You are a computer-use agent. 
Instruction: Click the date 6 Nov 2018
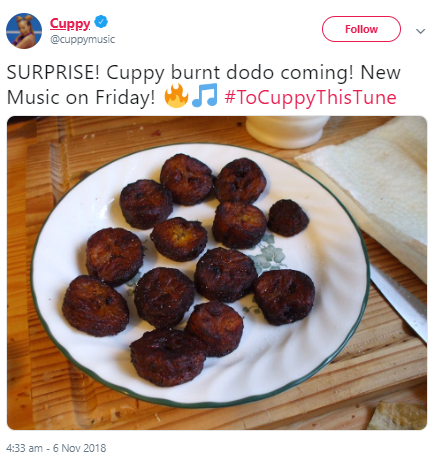click(x=79, y=448)
